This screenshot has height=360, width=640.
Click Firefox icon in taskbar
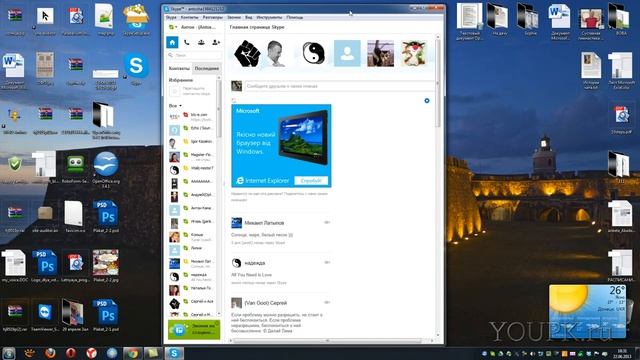click(50, 353)
